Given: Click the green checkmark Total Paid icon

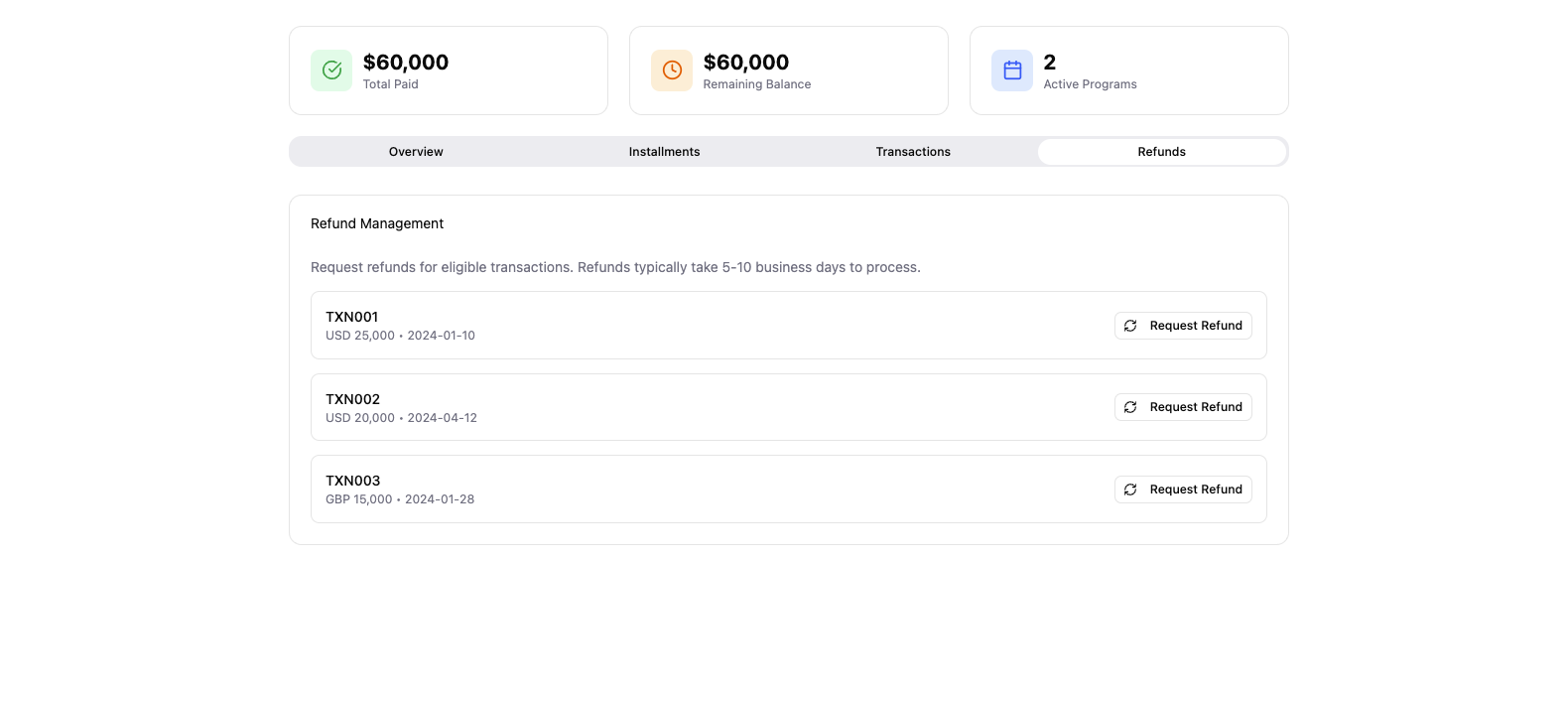Looking at the screenshot, I should click(x=331, y=70).
